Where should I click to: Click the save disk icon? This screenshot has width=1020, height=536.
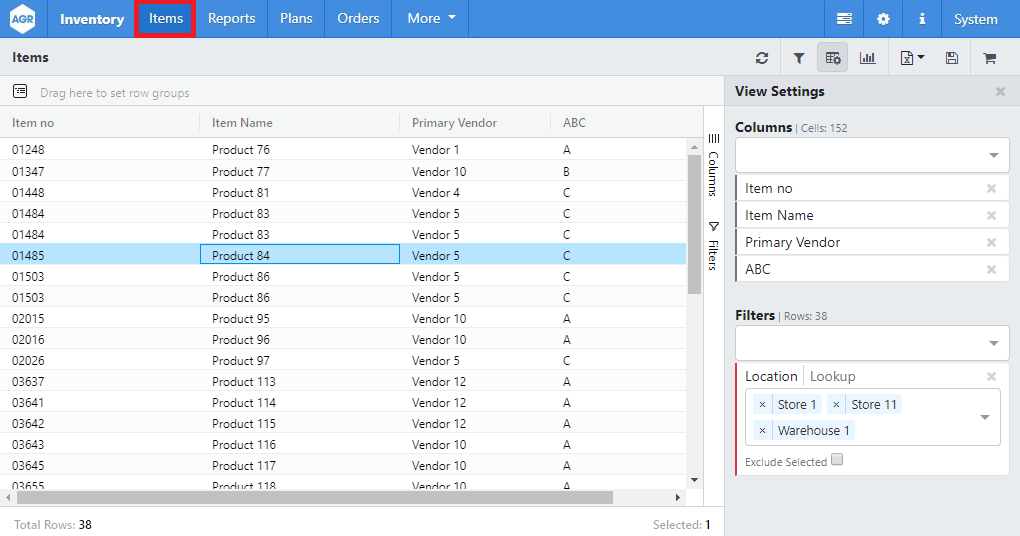(x=951, y=58)
